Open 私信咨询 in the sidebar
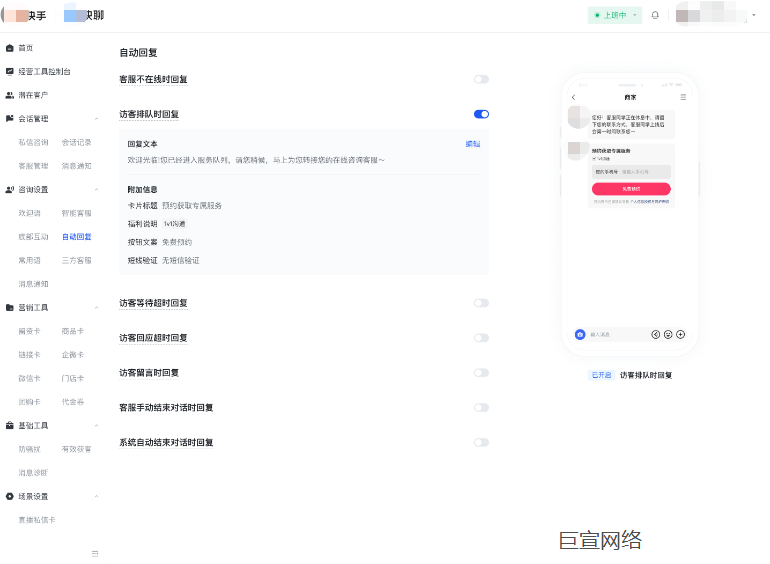 click(33, 142)
